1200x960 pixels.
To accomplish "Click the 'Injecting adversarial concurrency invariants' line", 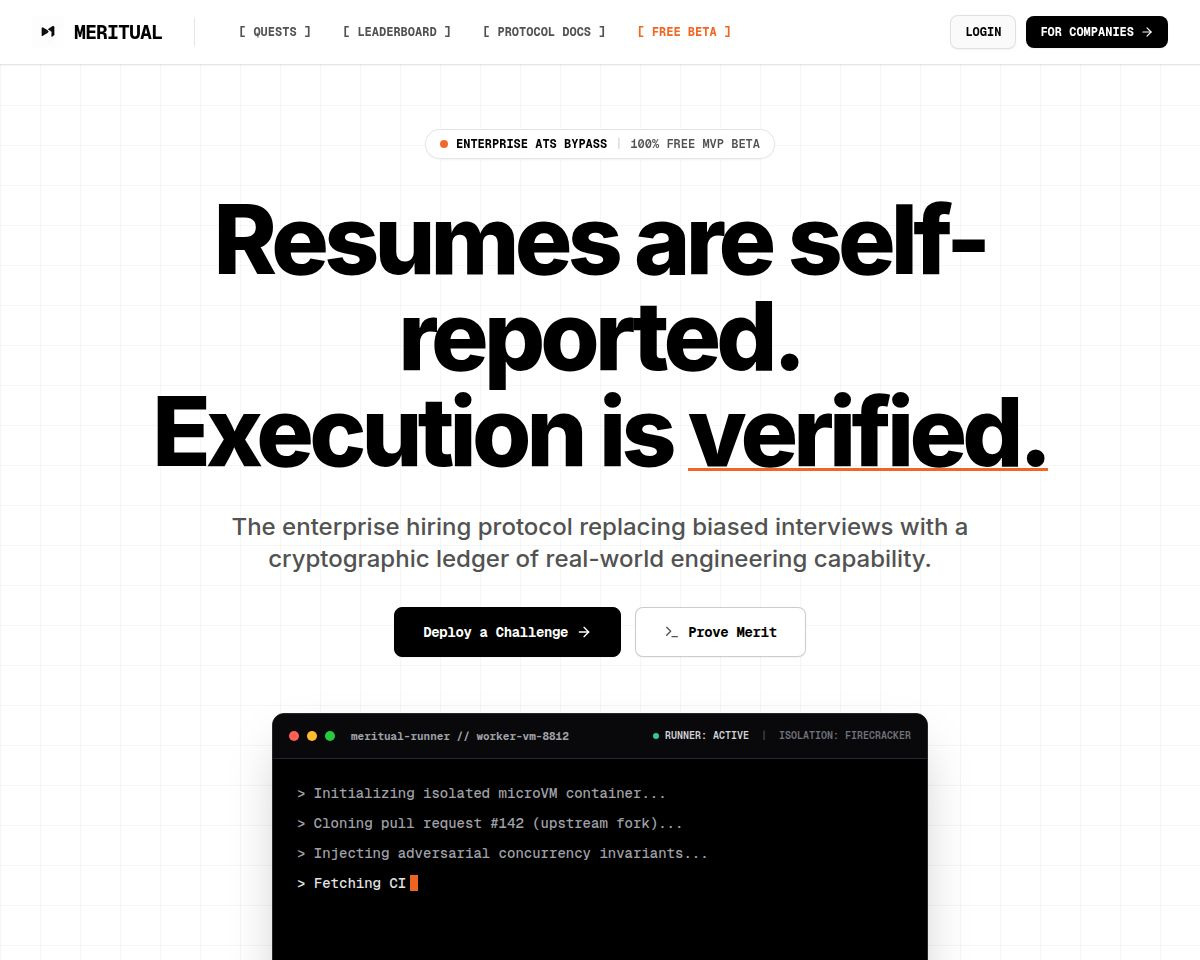I will coord(502,853).
